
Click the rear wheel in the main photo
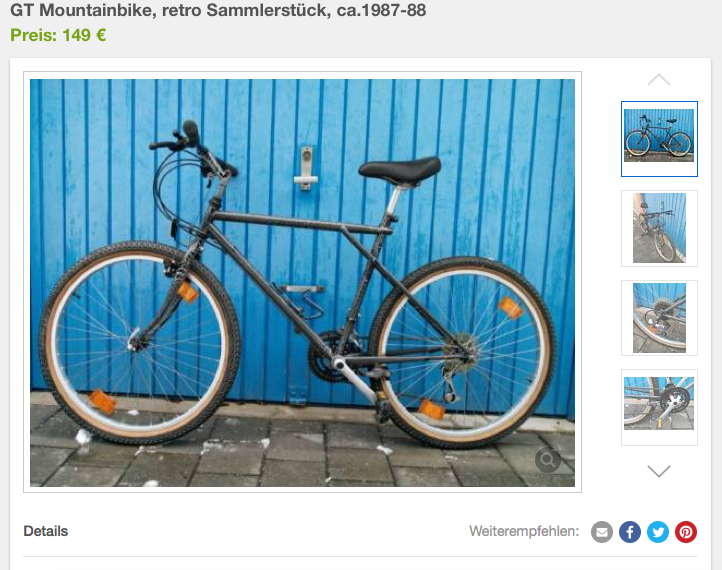coord(462,352)
